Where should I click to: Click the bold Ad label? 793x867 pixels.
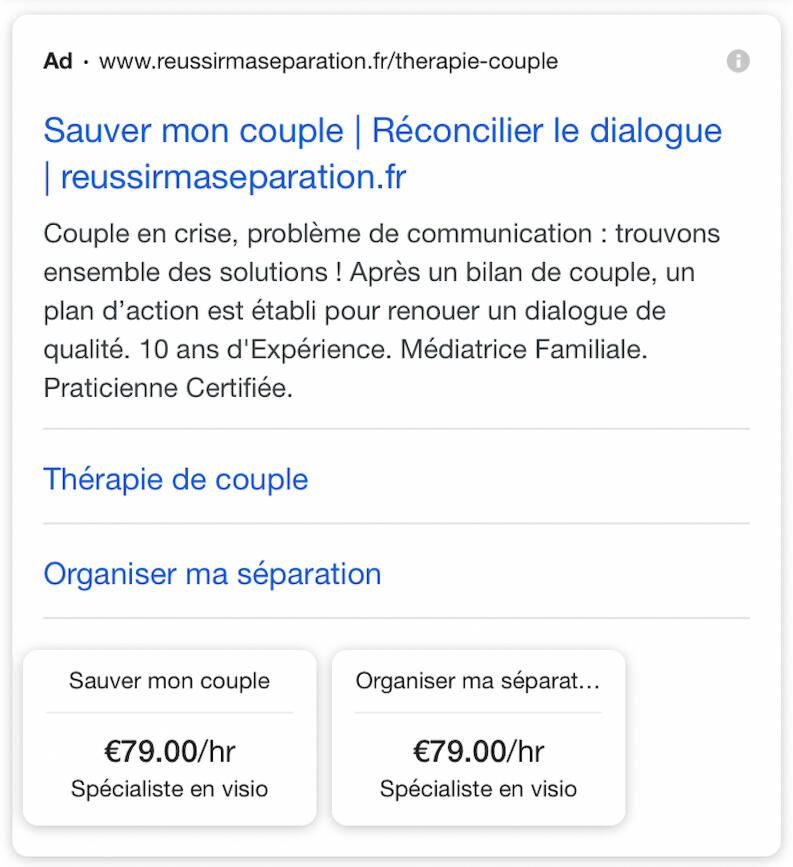[56, 61]
